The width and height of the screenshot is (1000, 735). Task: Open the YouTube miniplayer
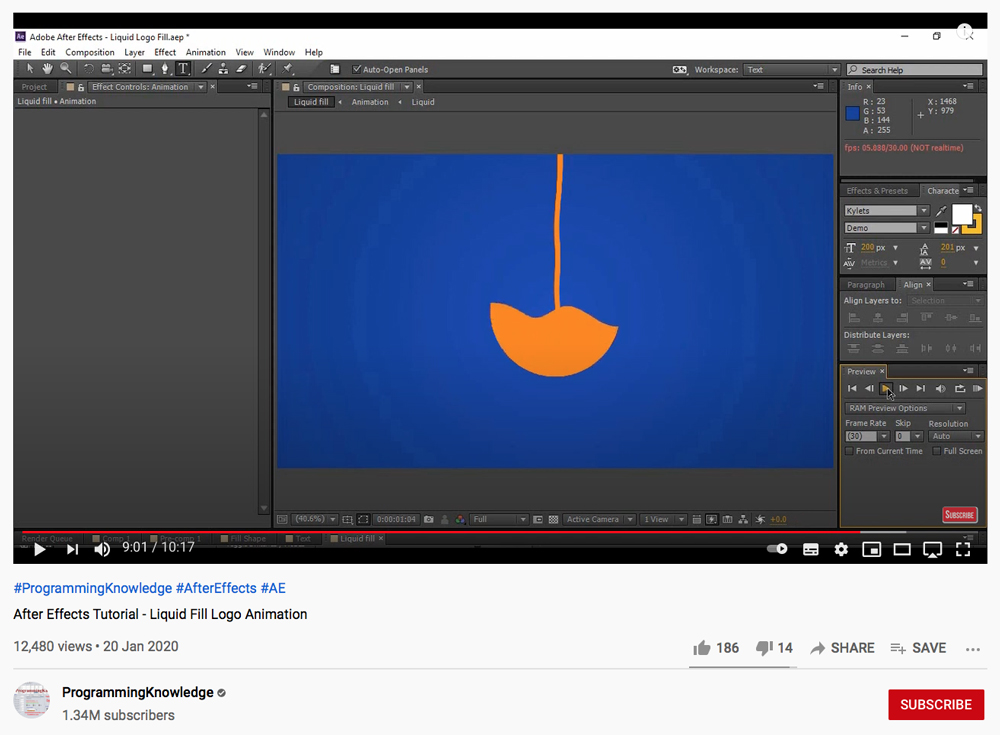click(x=872, y=549)
